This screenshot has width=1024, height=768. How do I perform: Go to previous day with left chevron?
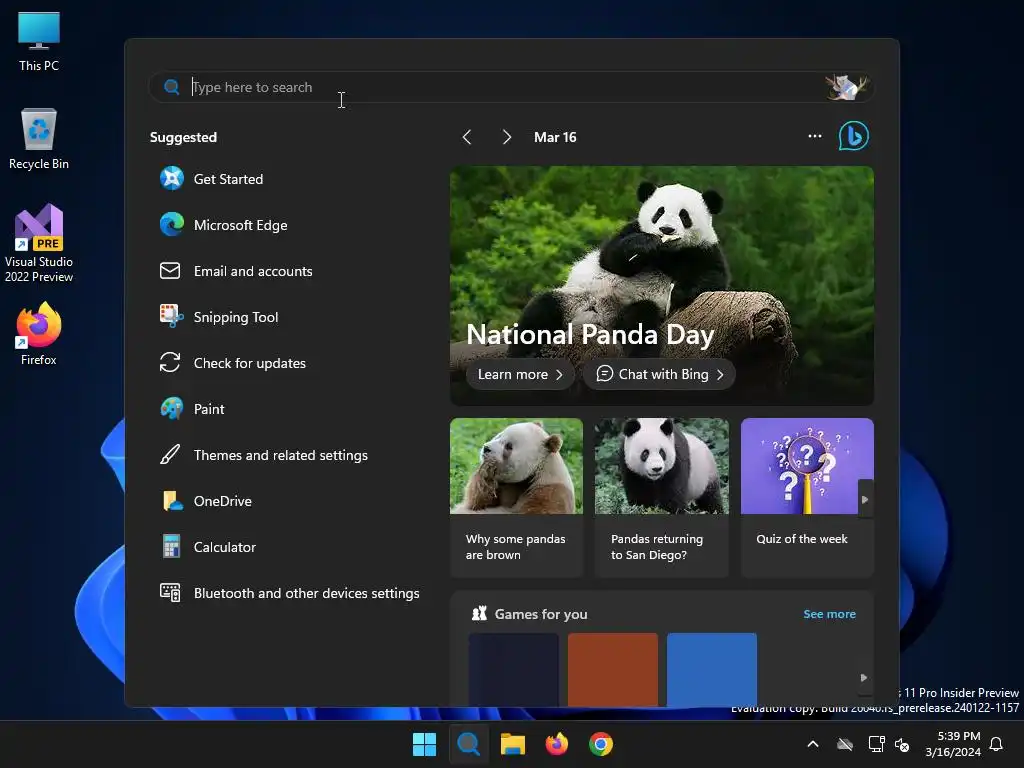tap(467, 137)
